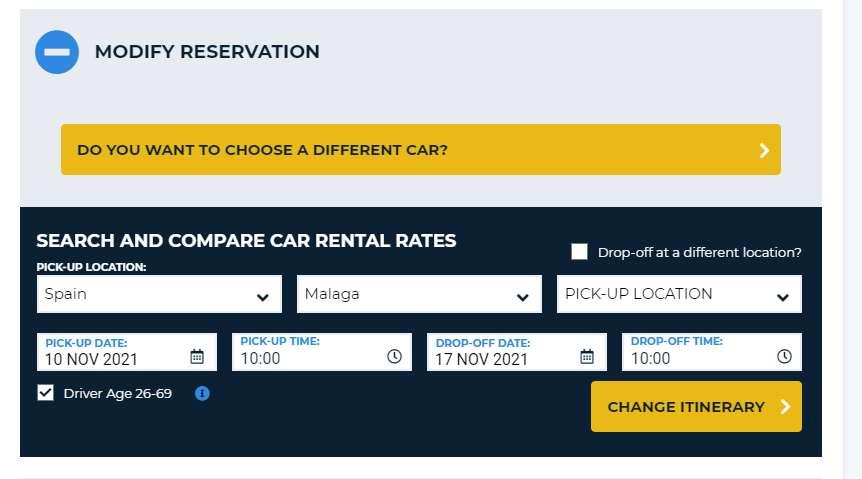
Task: Uncheck the Driver Age 26-69 checkbox
Action: 46,393
